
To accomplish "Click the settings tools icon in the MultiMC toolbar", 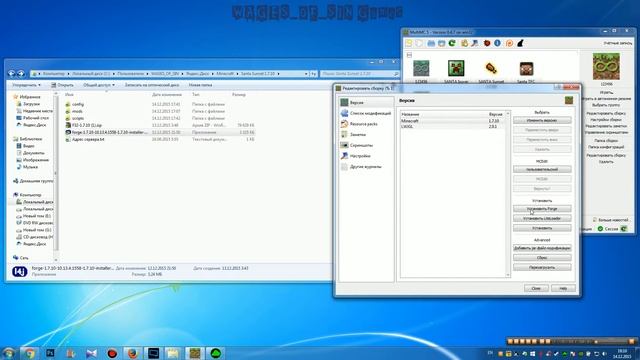I will [474, 43].
